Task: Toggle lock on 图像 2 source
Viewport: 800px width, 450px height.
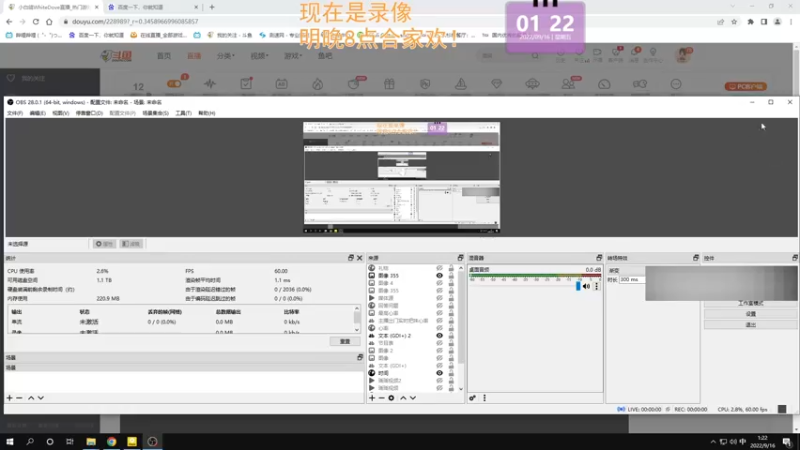Action: pyautogui.click(x=451, y=351)
